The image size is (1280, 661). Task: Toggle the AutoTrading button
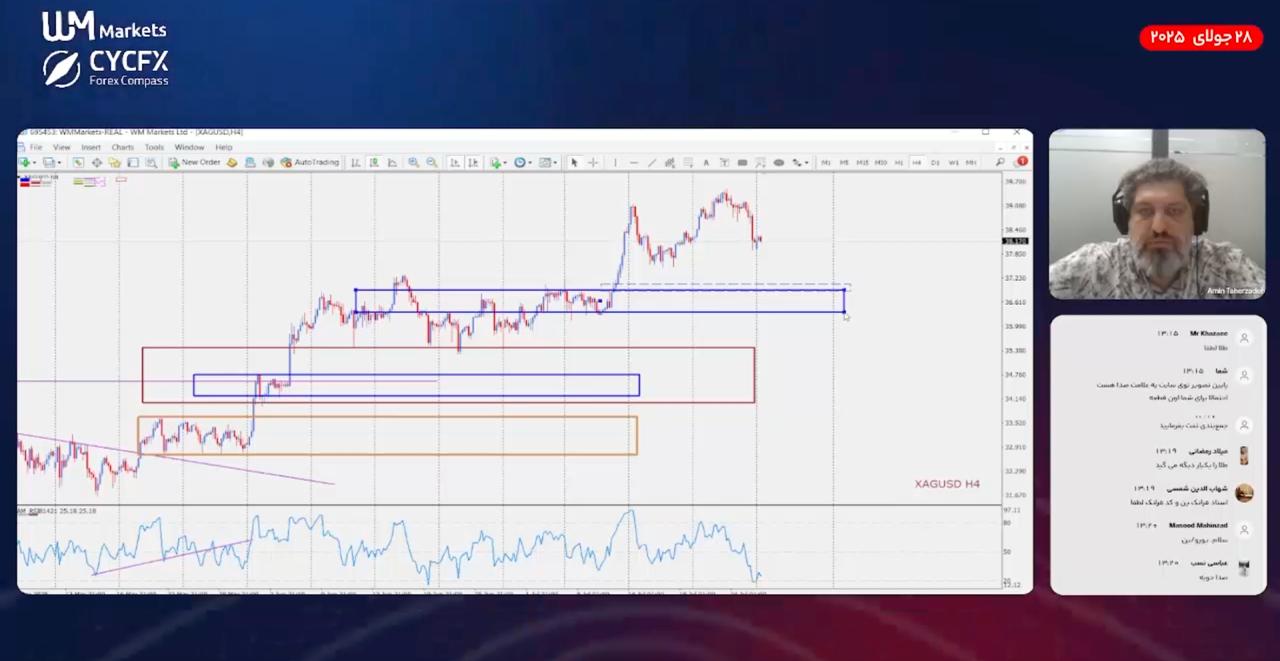309,162
